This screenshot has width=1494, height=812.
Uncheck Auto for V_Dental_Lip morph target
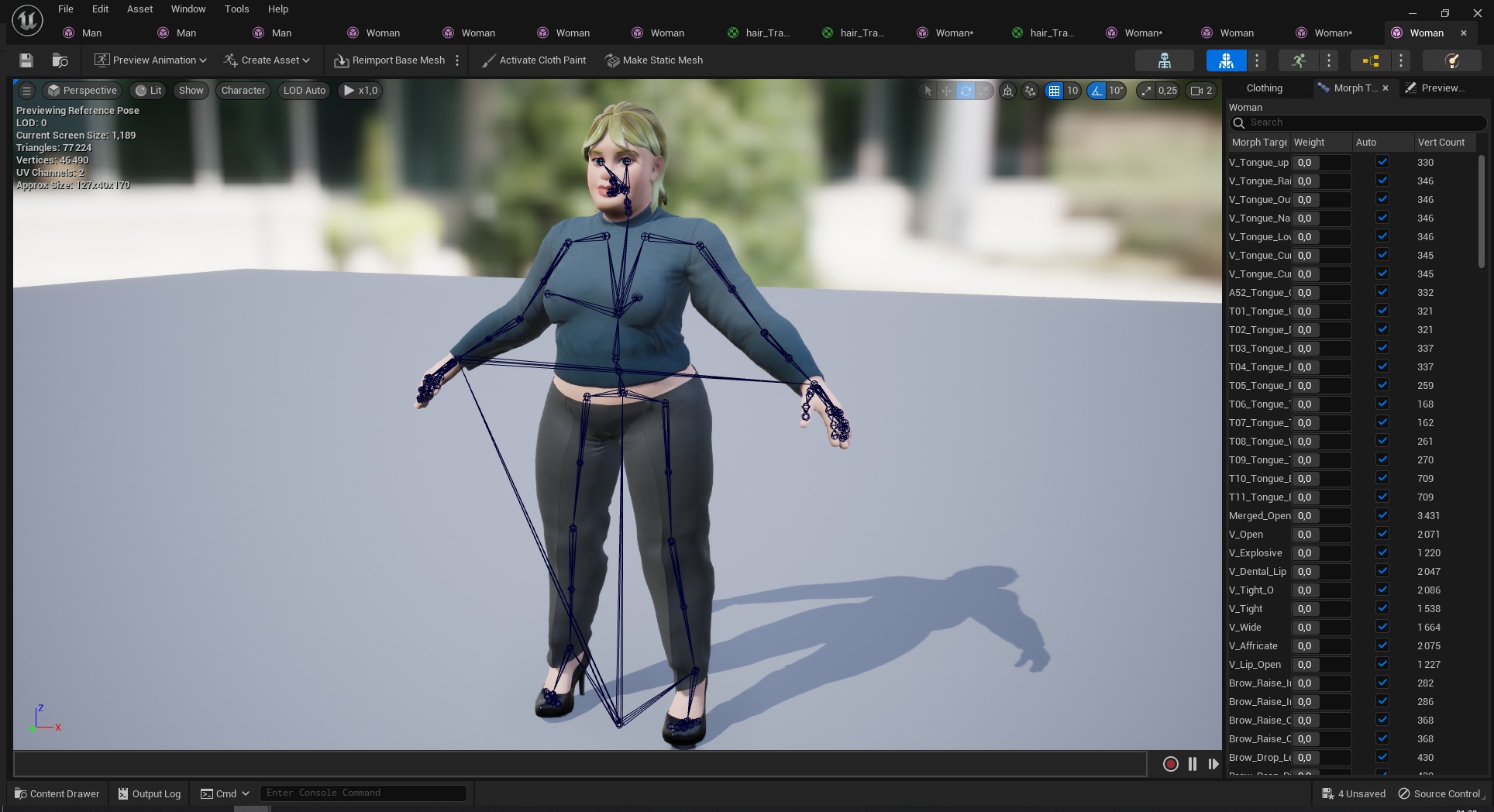(x=1382, y=571)
